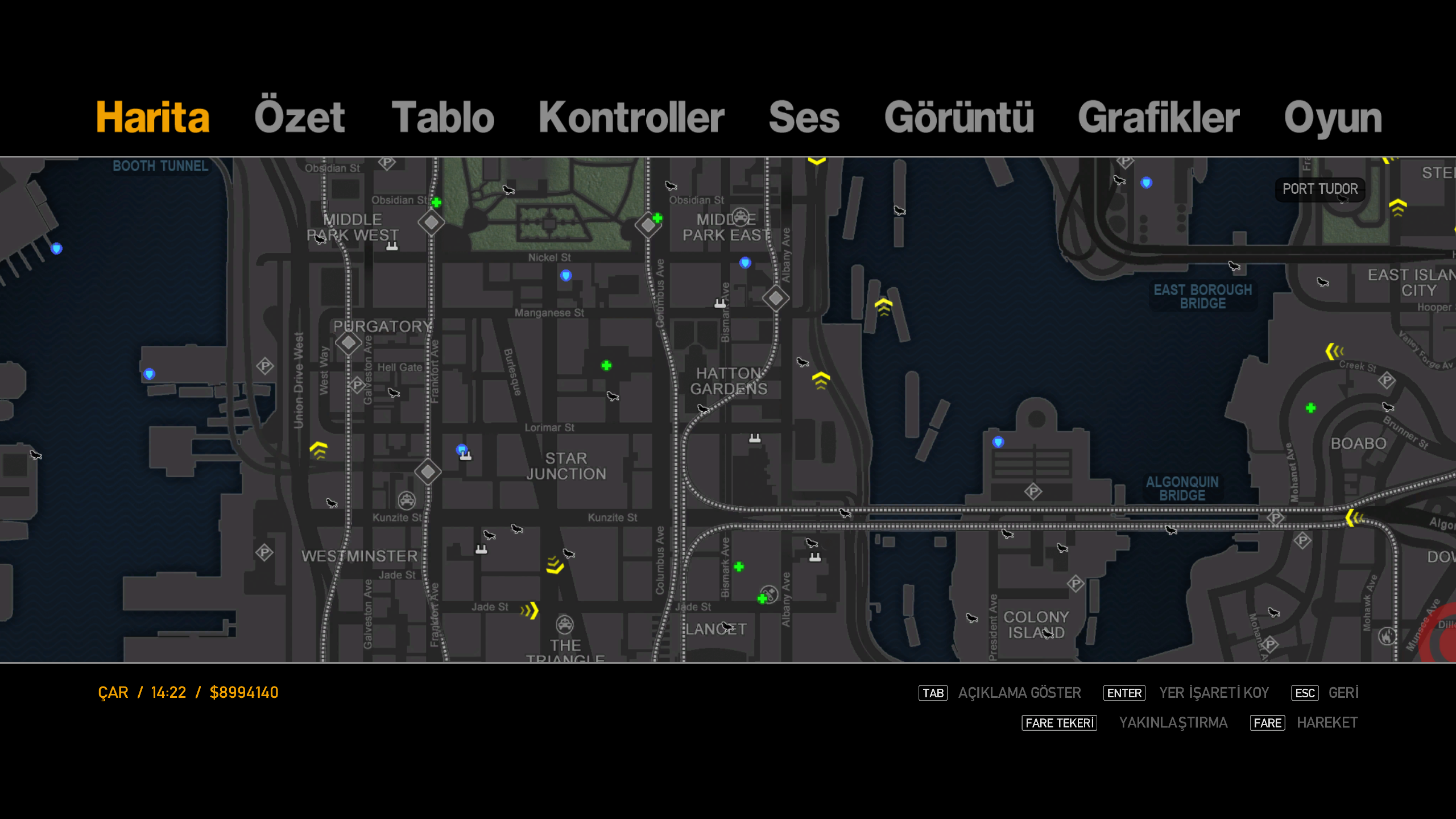Viewport: 1456px width, 819px height.
Task: Click the $8994140 money value
Action: [x=244, y=693]
